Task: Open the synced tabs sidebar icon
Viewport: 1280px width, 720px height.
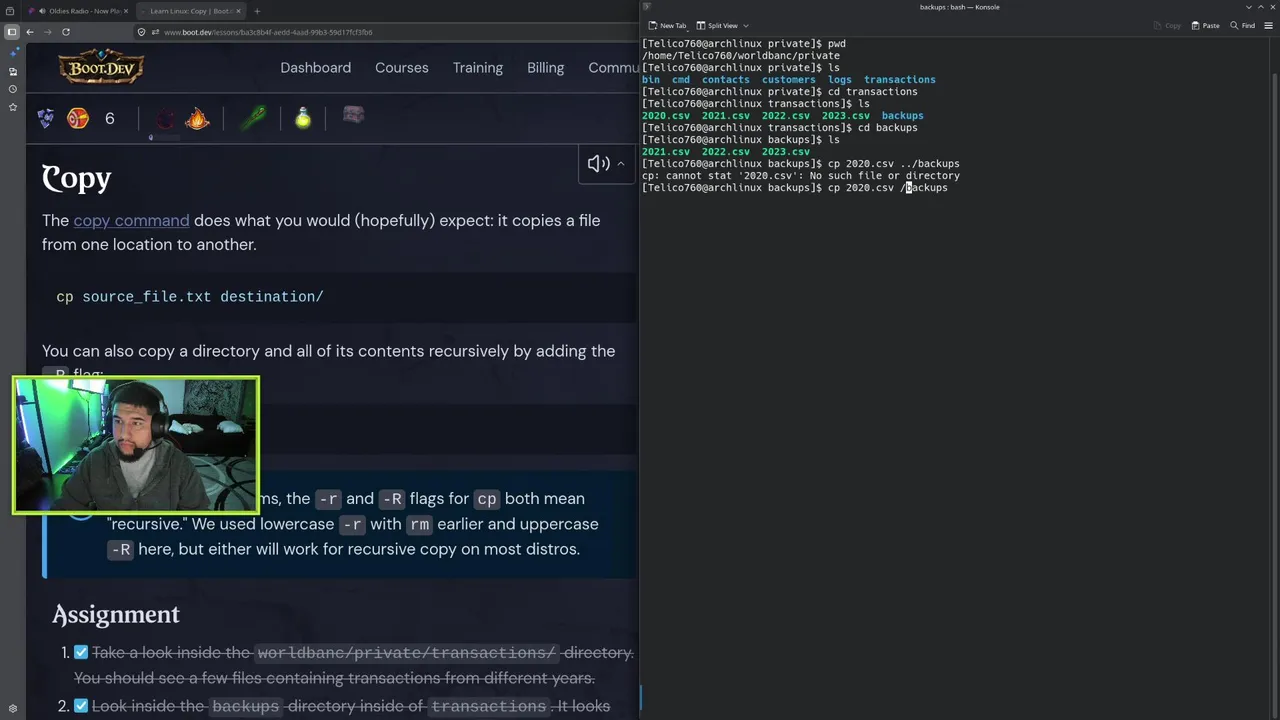Action: pos(12,72)
